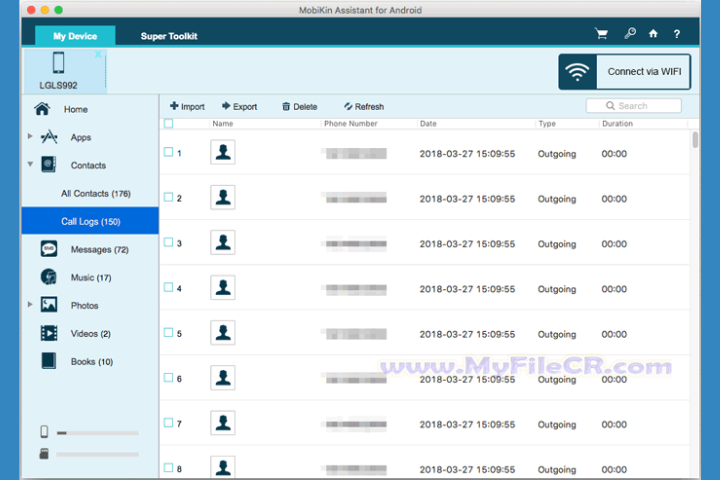
Task: Expand the Photos tree arrow
Action: coord(30,304)
